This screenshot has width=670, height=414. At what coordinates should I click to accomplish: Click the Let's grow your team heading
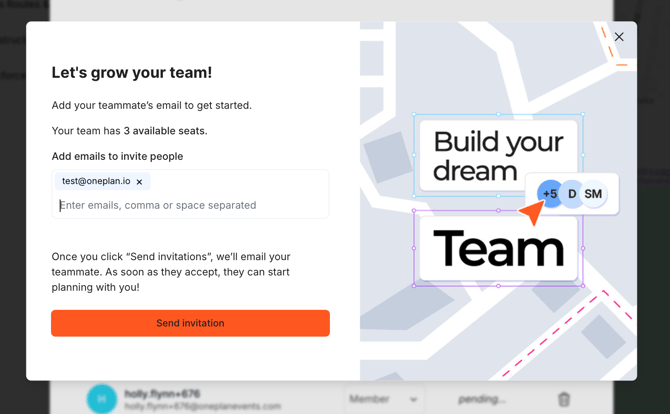tap(132, 73)
